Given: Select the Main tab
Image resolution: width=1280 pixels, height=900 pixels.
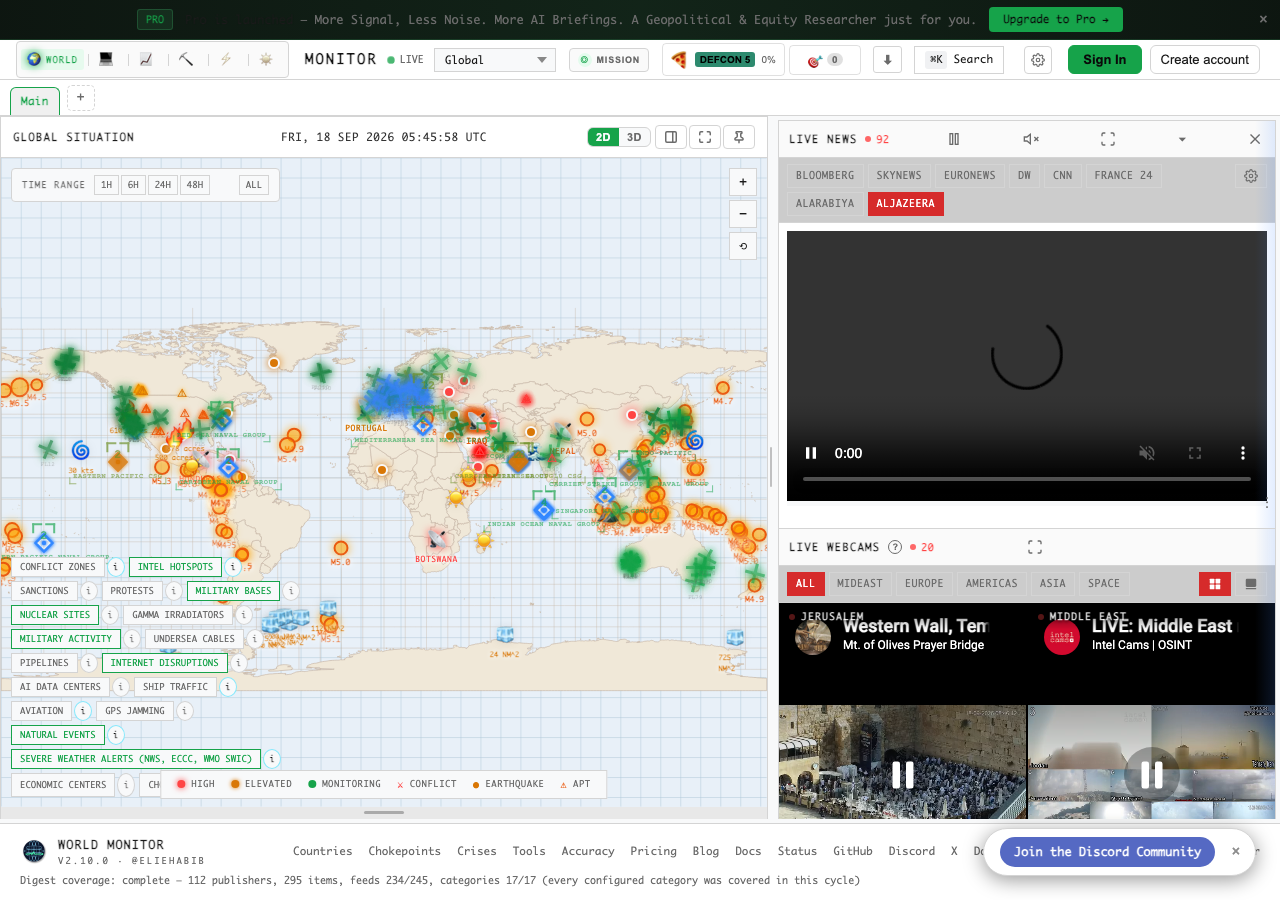Looking at the screenshot, I should coord(35,101).
